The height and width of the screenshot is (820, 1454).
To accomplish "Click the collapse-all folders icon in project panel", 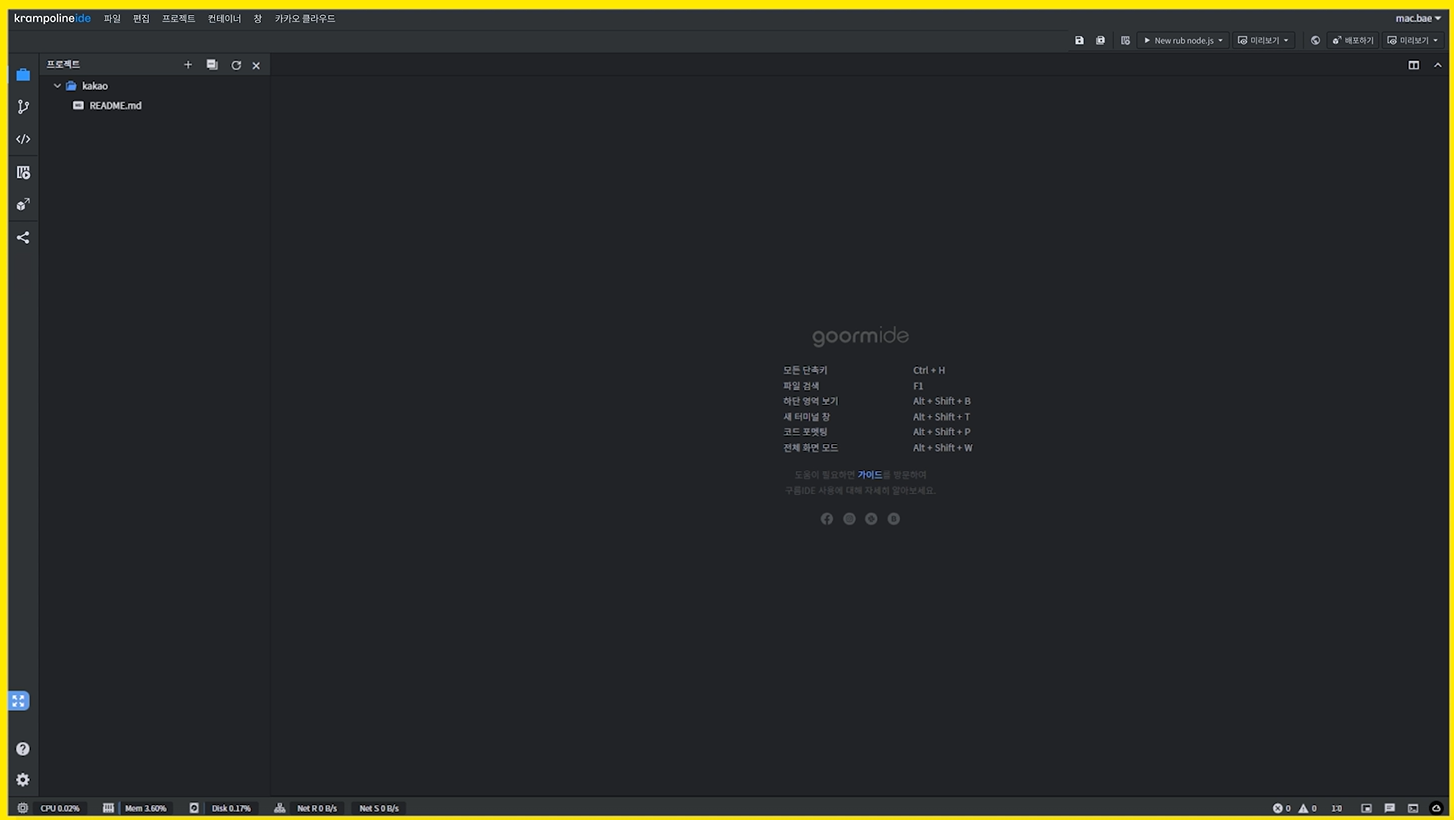I will [x=212, y=65].
